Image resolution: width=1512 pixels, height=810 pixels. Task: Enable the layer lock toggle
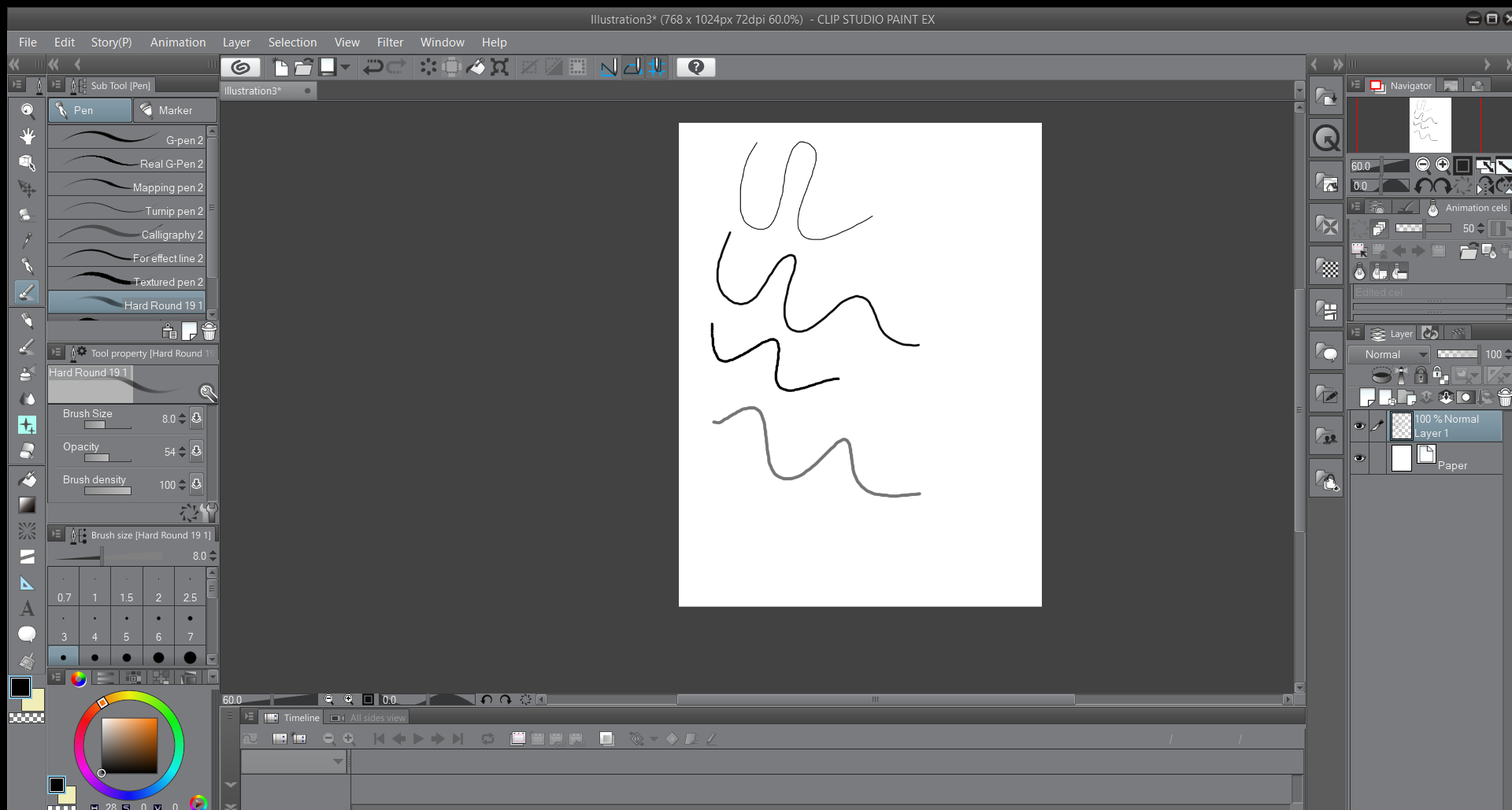1420,375
